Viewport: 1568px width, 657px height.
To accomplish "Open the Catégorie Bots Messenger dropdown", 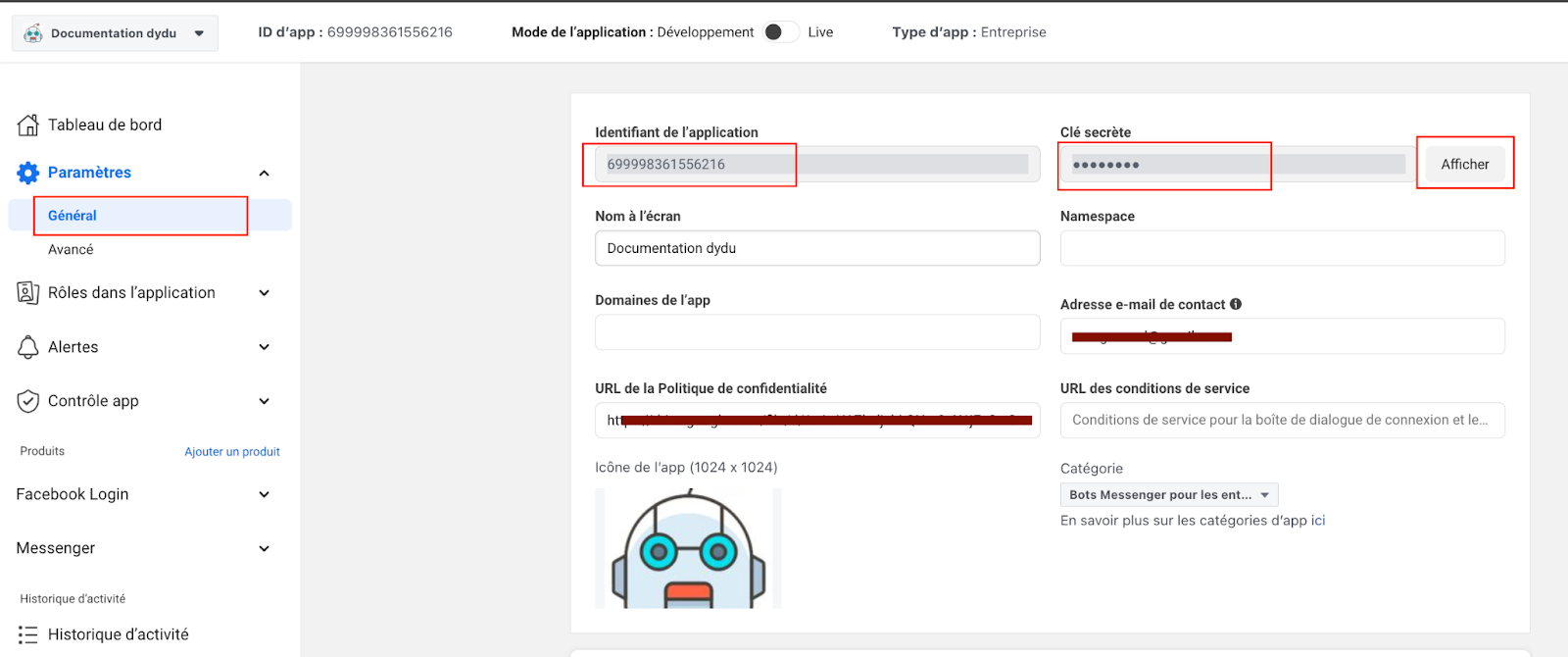I will point(1168,495).
